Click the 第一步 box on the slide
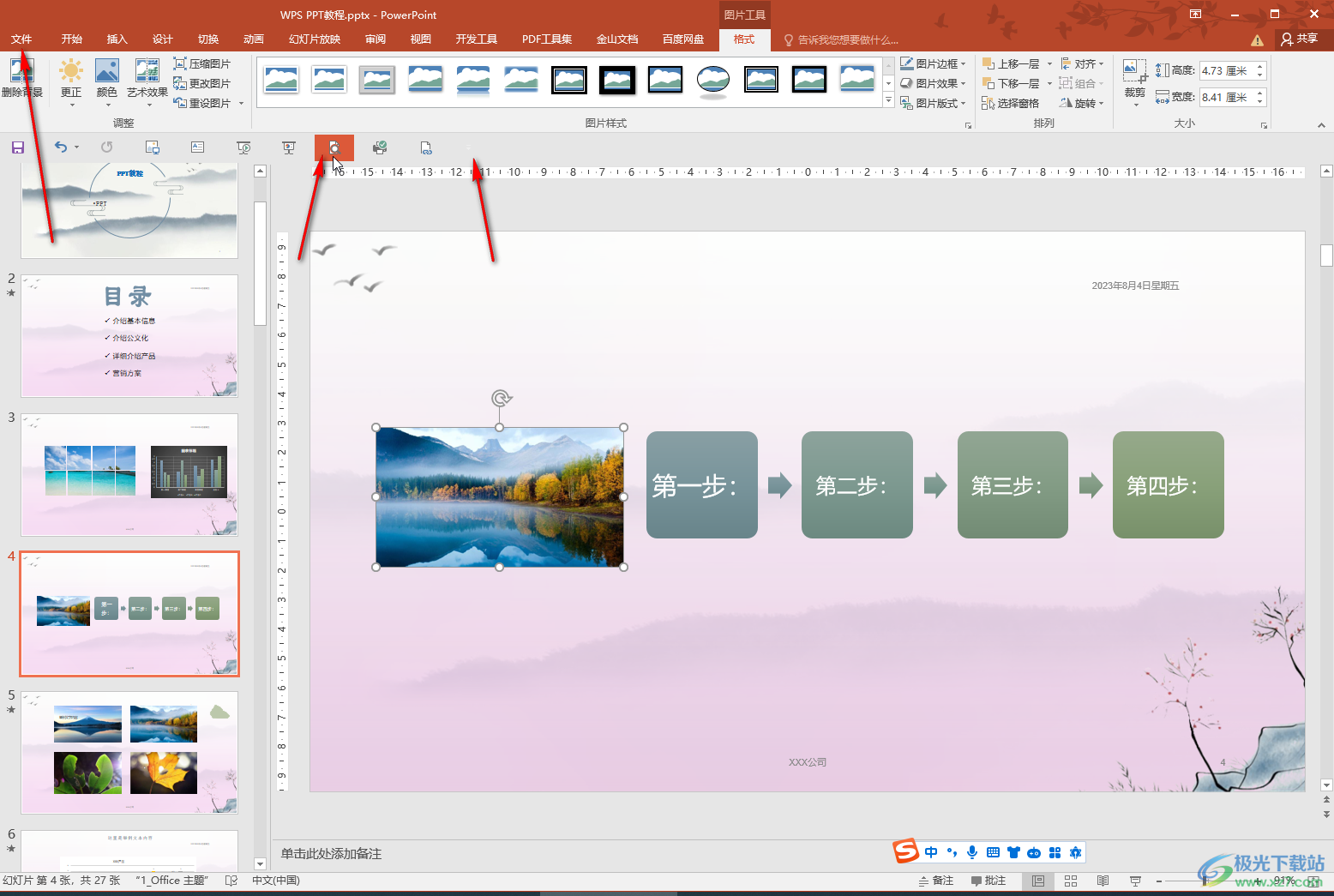This screenshot has height=896, width=1334. coord(702,485)
